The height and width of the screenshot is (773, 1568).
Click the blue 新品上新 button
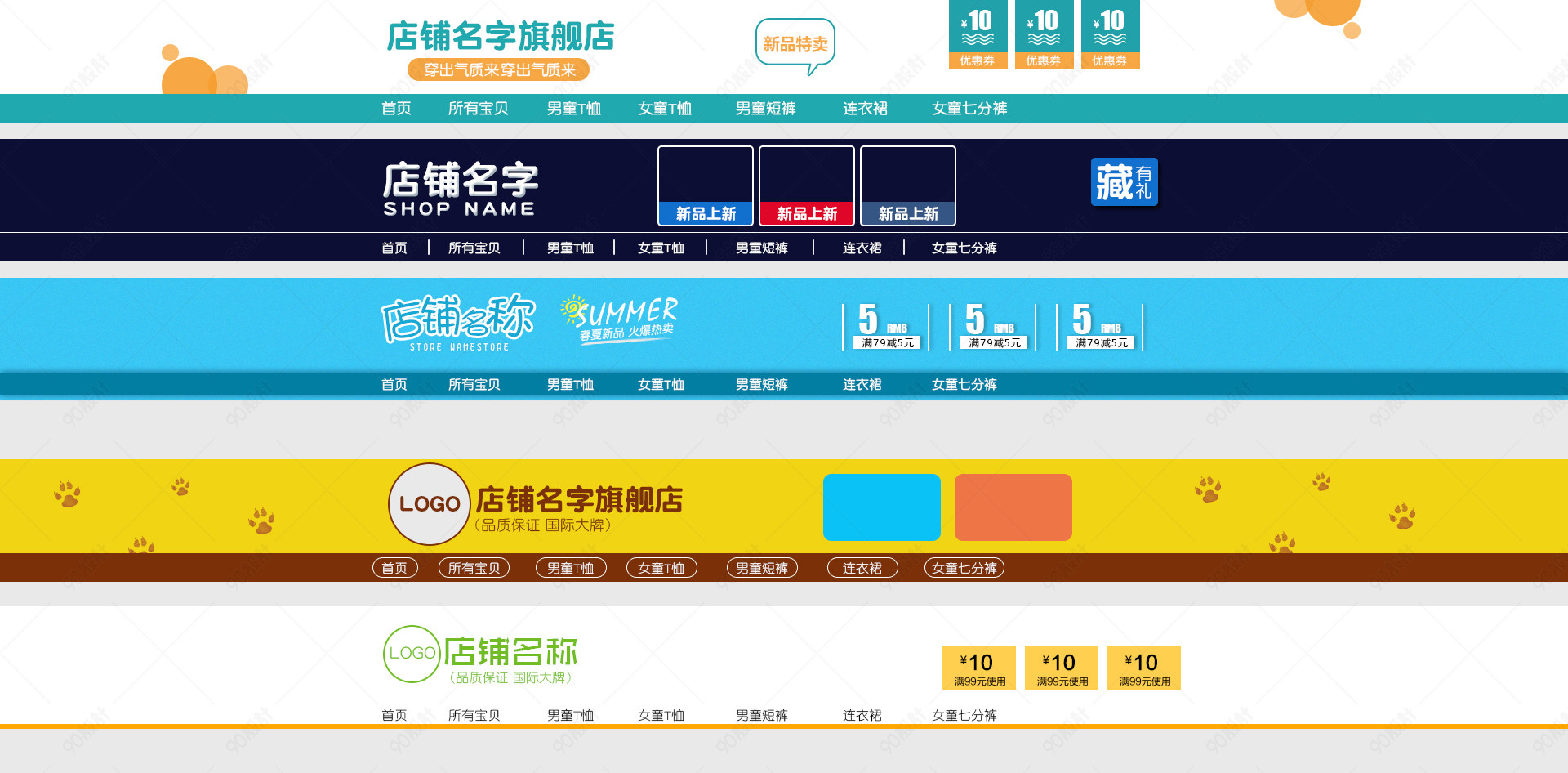705,213
